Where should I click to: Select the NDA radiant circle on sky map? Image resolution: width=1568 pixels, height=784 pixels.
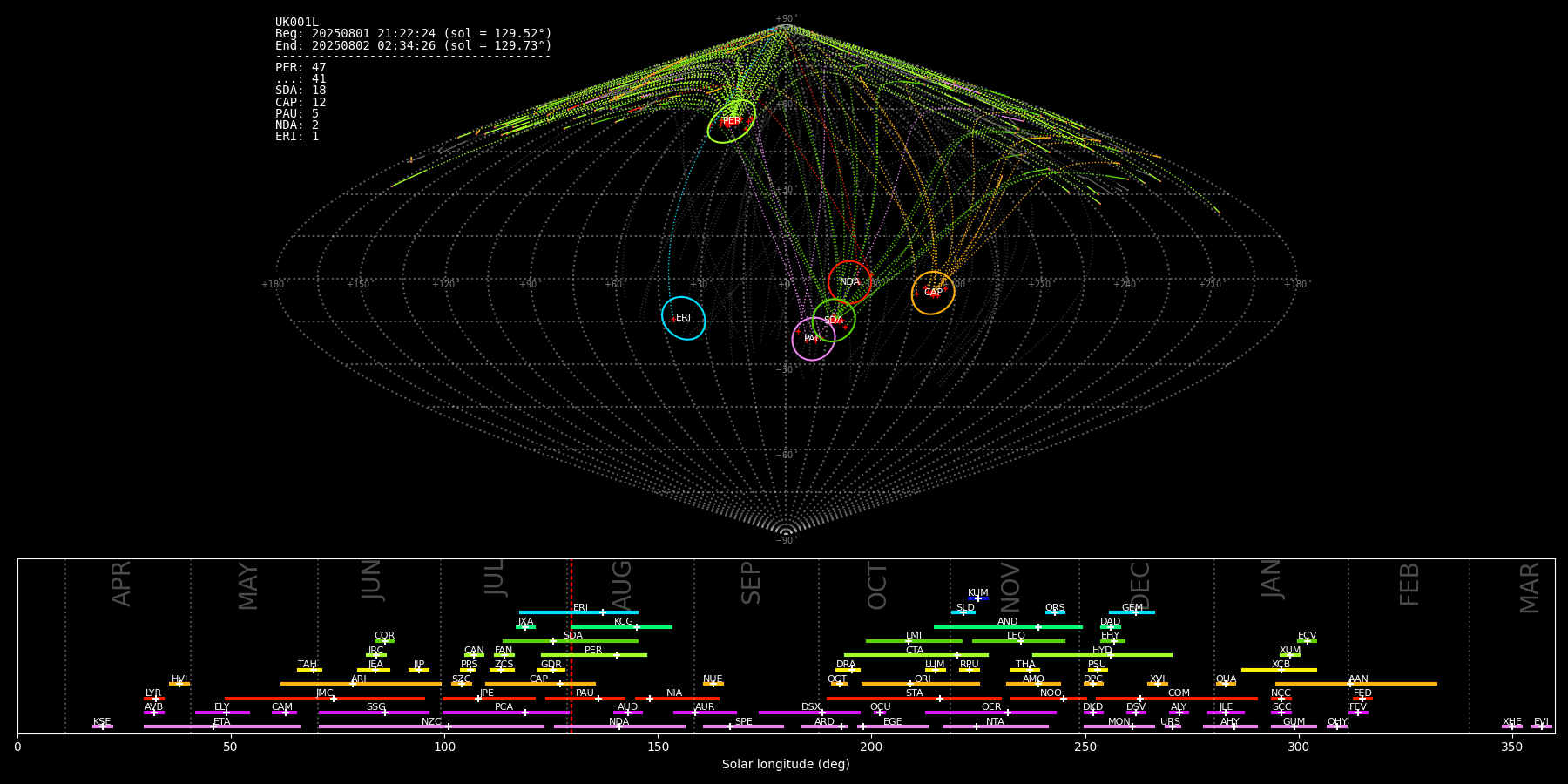pyautogui.click(x=850, y=282)
